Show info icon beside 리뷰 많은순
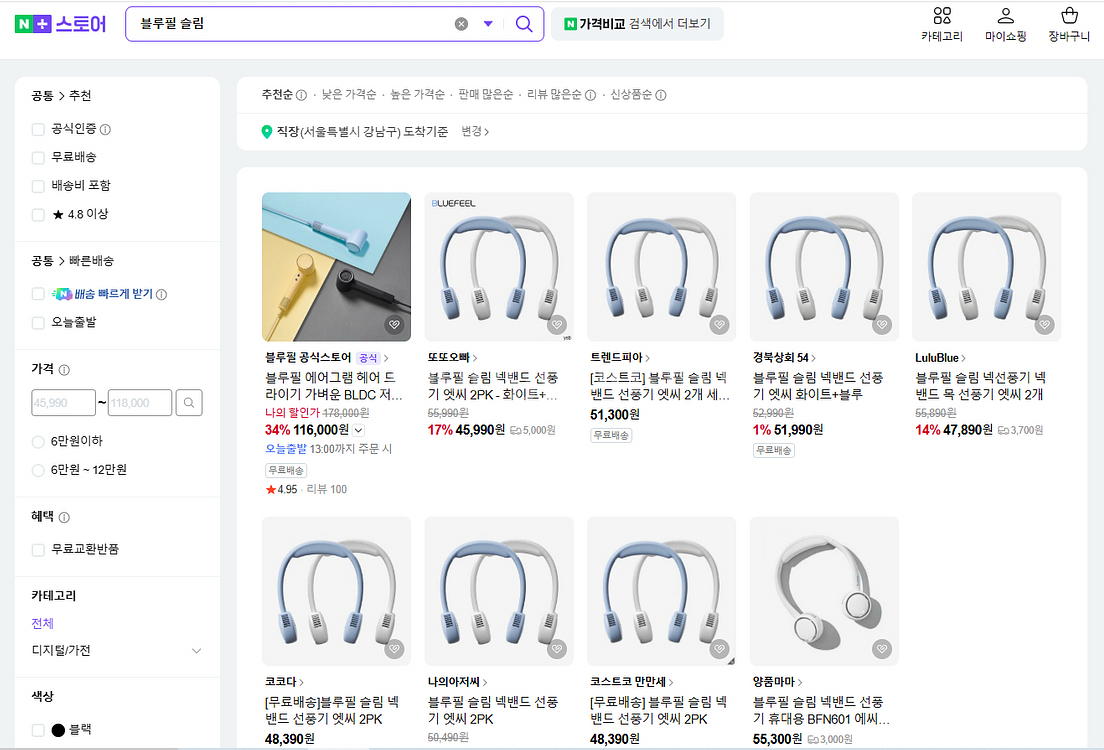 (590, 95)
